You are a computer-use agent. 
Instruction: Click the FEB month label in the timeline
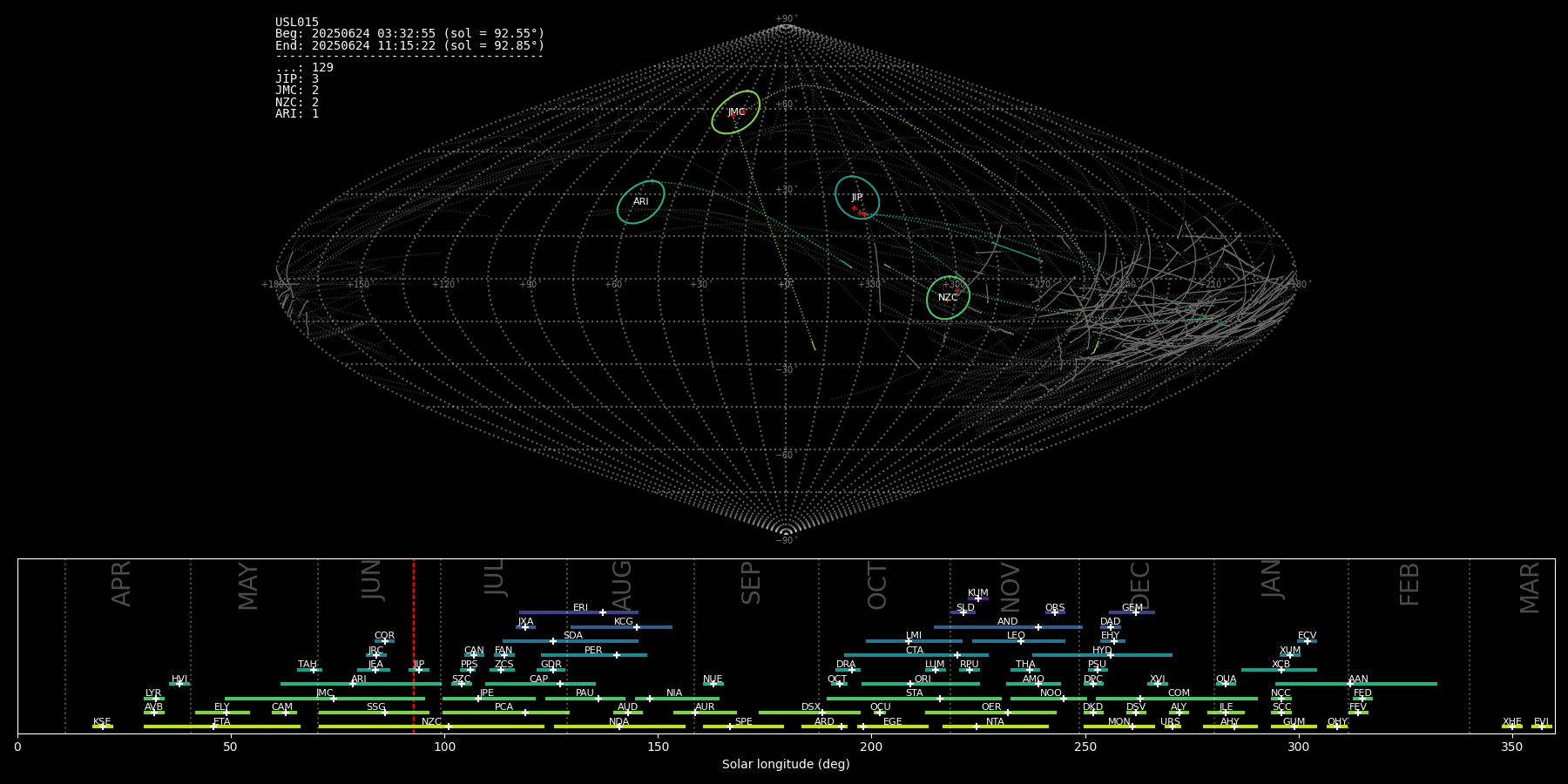1409,584
